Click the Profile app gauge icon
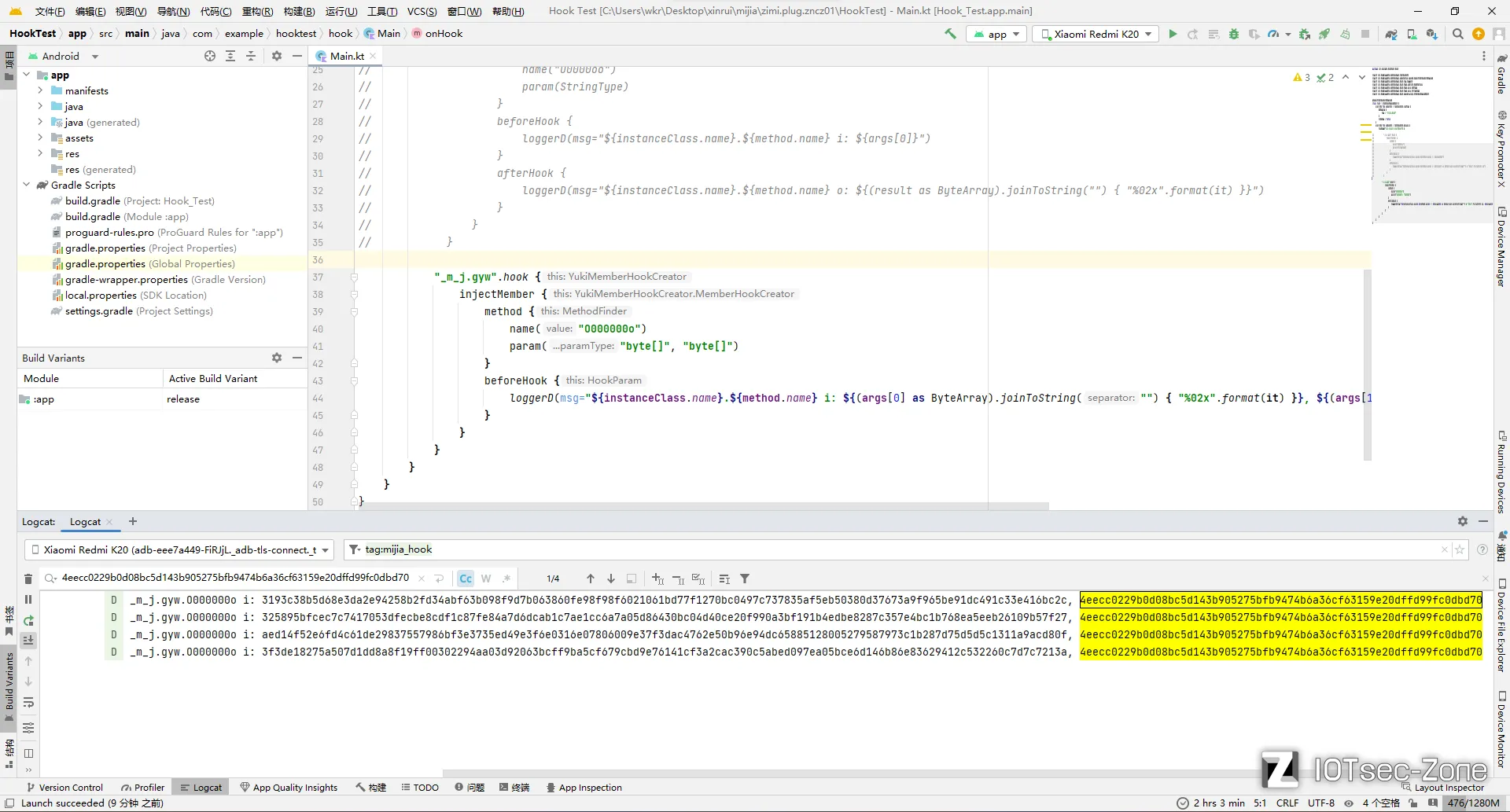Viewport: 1510px width, 812px height. click(1273, 34)
